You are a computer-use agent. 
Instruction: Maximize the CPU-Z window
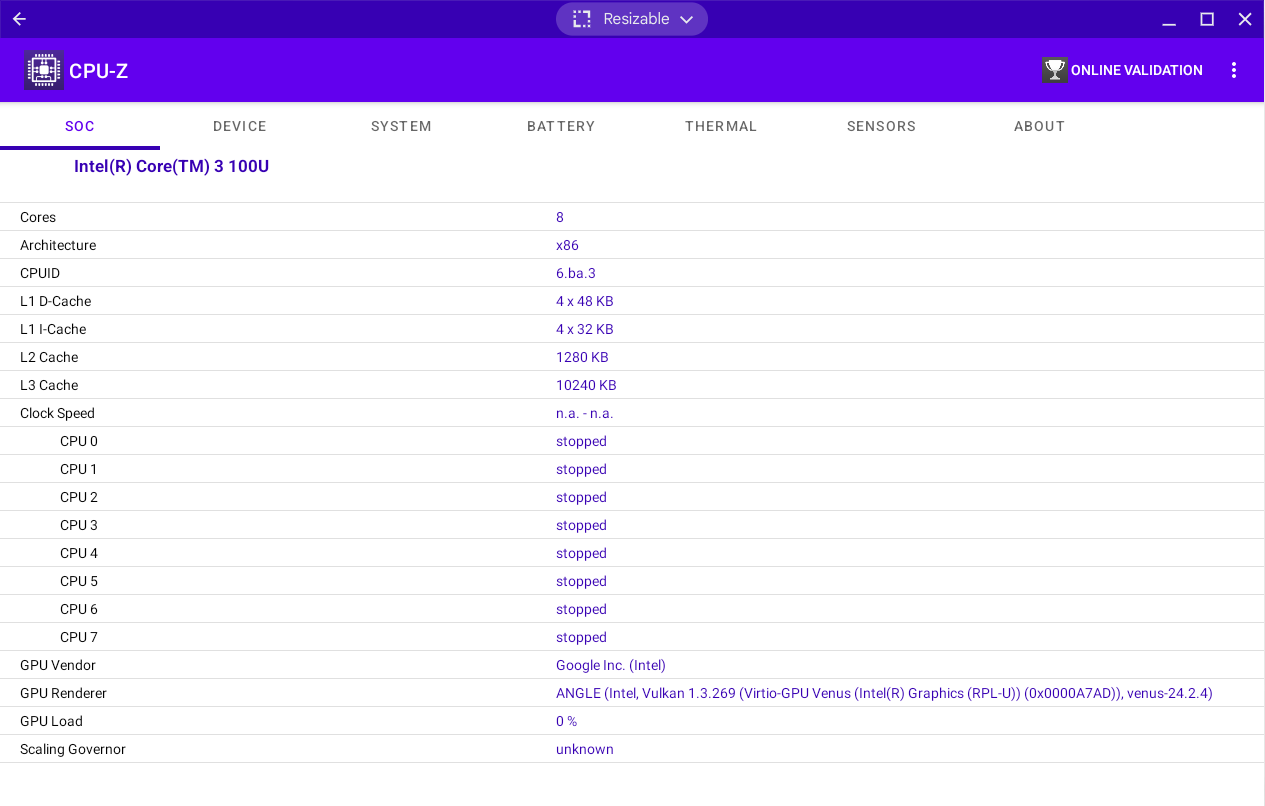[1207, 19]
